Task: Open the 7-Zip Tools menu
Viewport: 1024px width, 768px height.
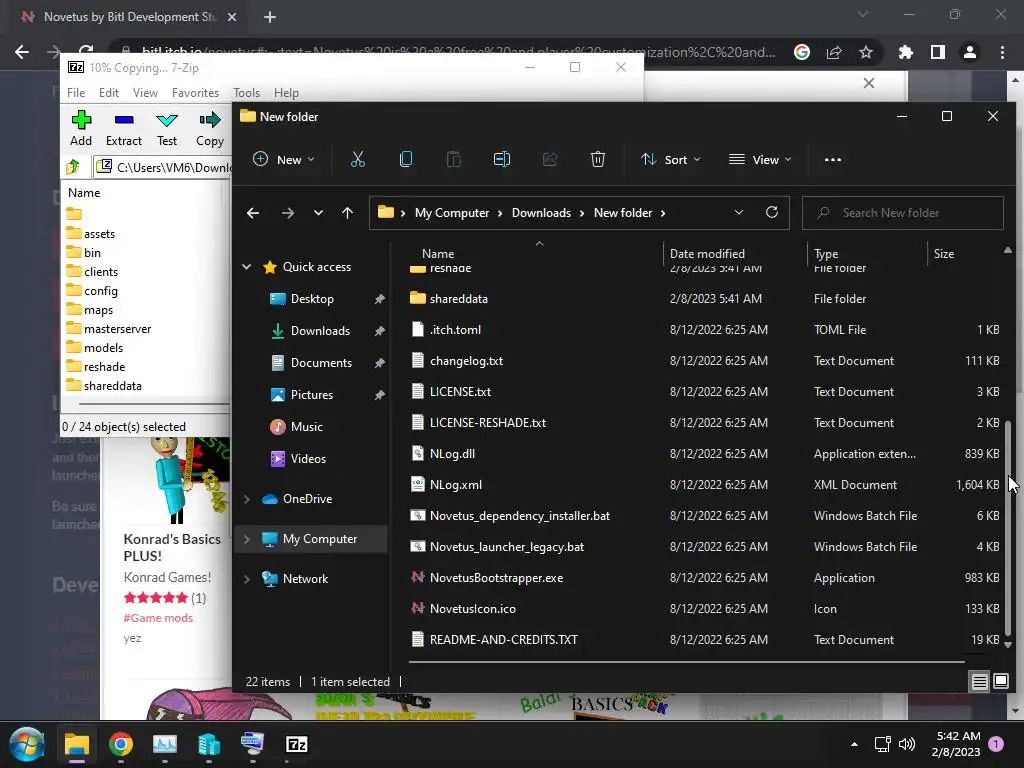Action: [246, 93]
